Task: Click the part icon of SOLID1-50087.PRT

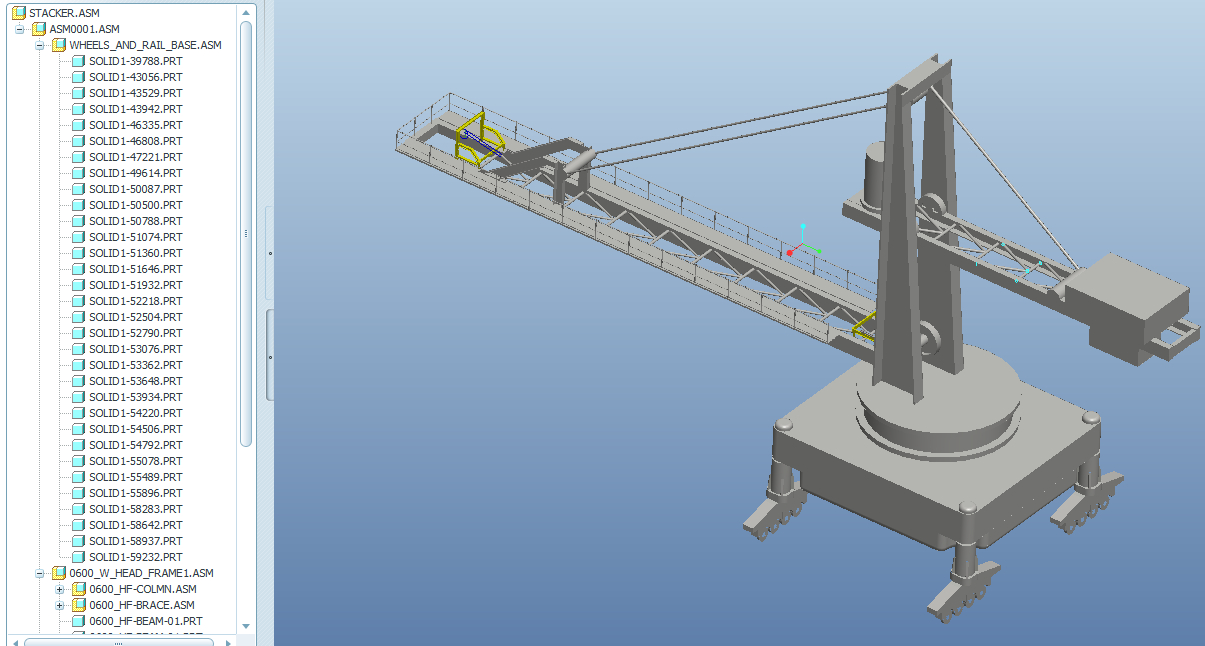Action: 78,189
